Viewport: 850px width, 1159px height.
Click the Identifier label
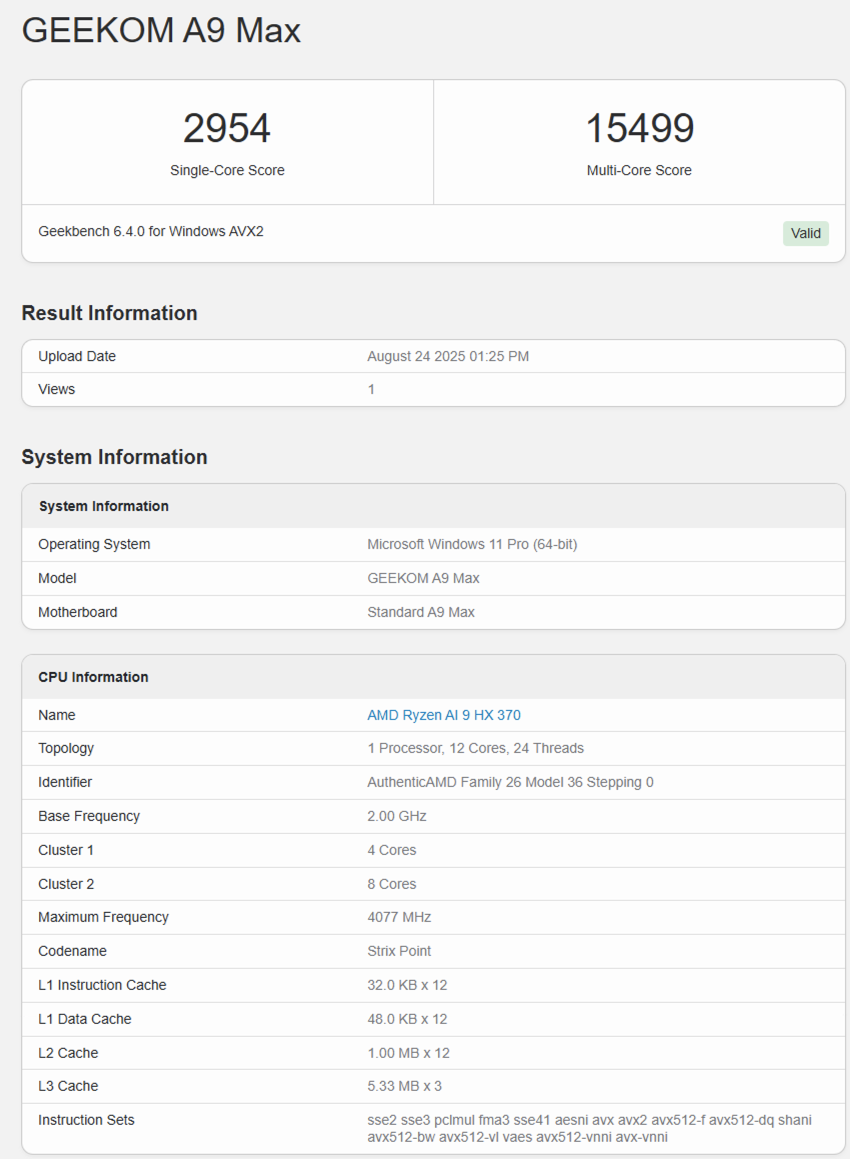pyautogui.click(x=65, y=782)
